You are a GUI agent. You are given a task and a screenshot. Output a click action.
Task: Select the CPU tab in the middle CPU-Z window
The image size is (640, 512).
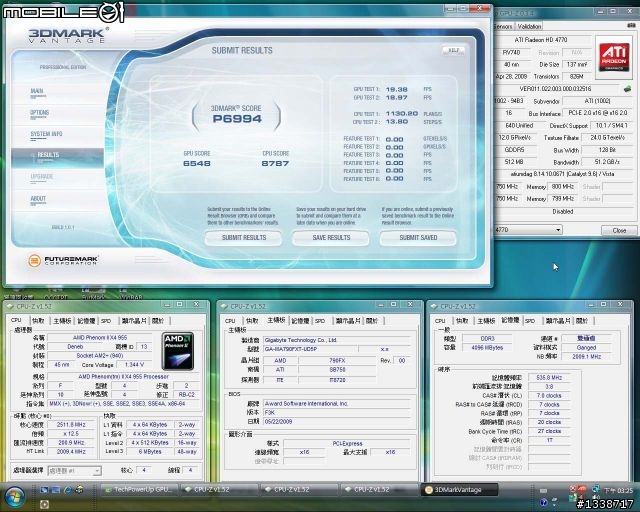point(230,321)
